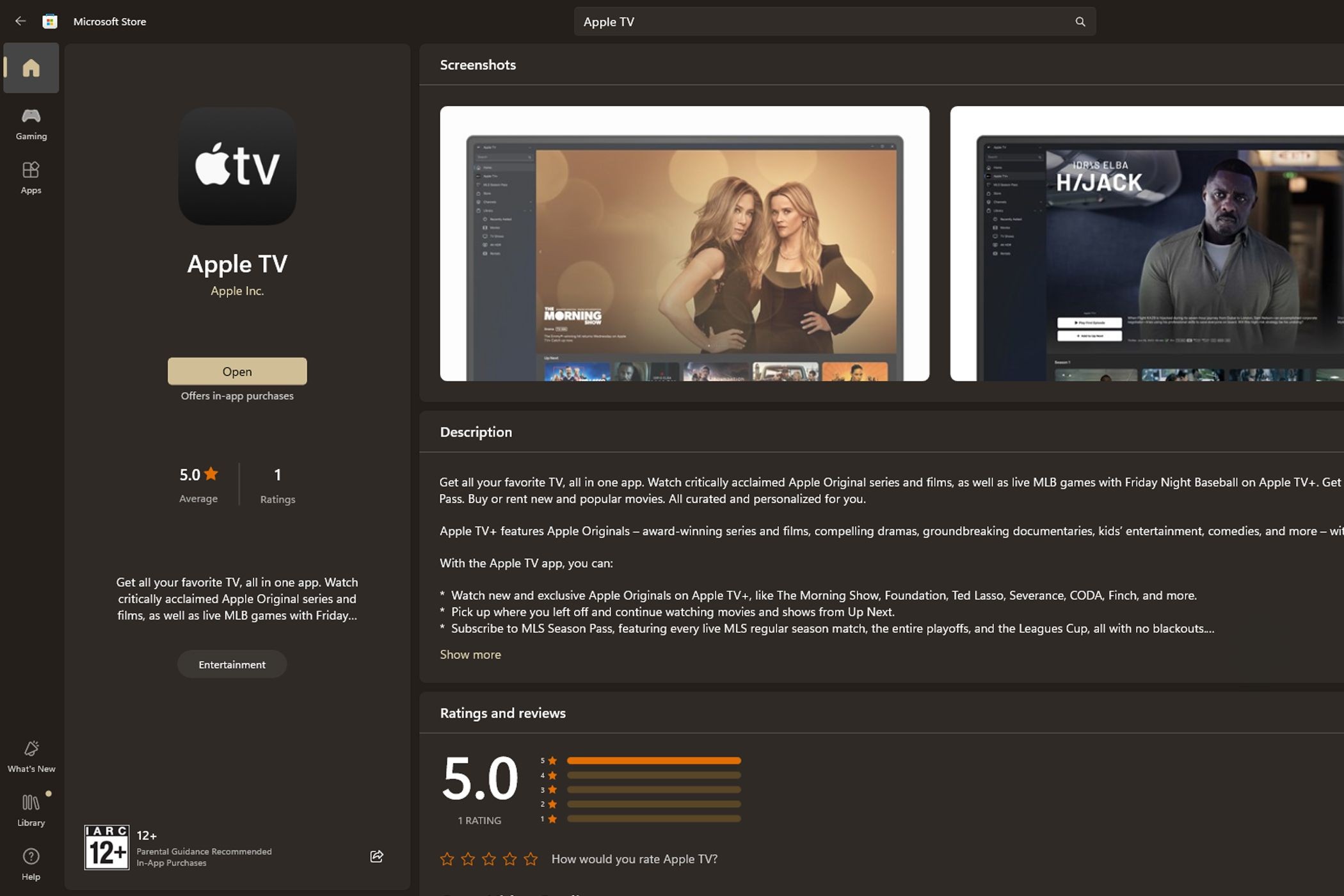Screen dimensions: 1344x896
Task: Click the 1-star rating bar
Action: pos(653,819)
